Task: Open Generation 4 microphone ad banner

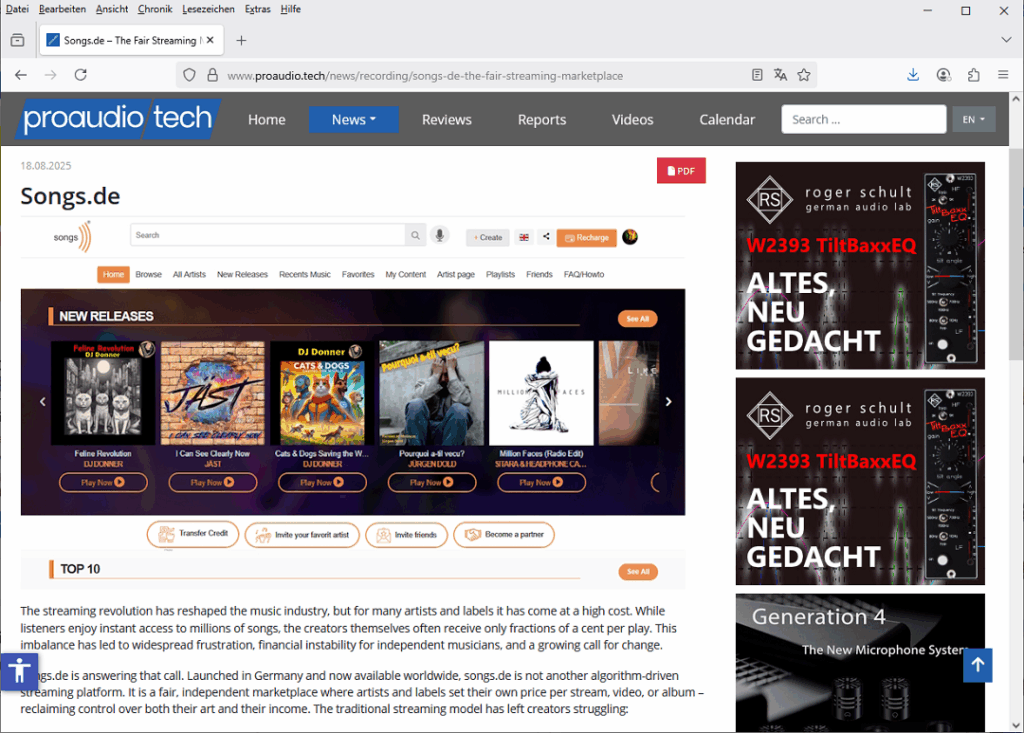Action: (x=860, y=662)
